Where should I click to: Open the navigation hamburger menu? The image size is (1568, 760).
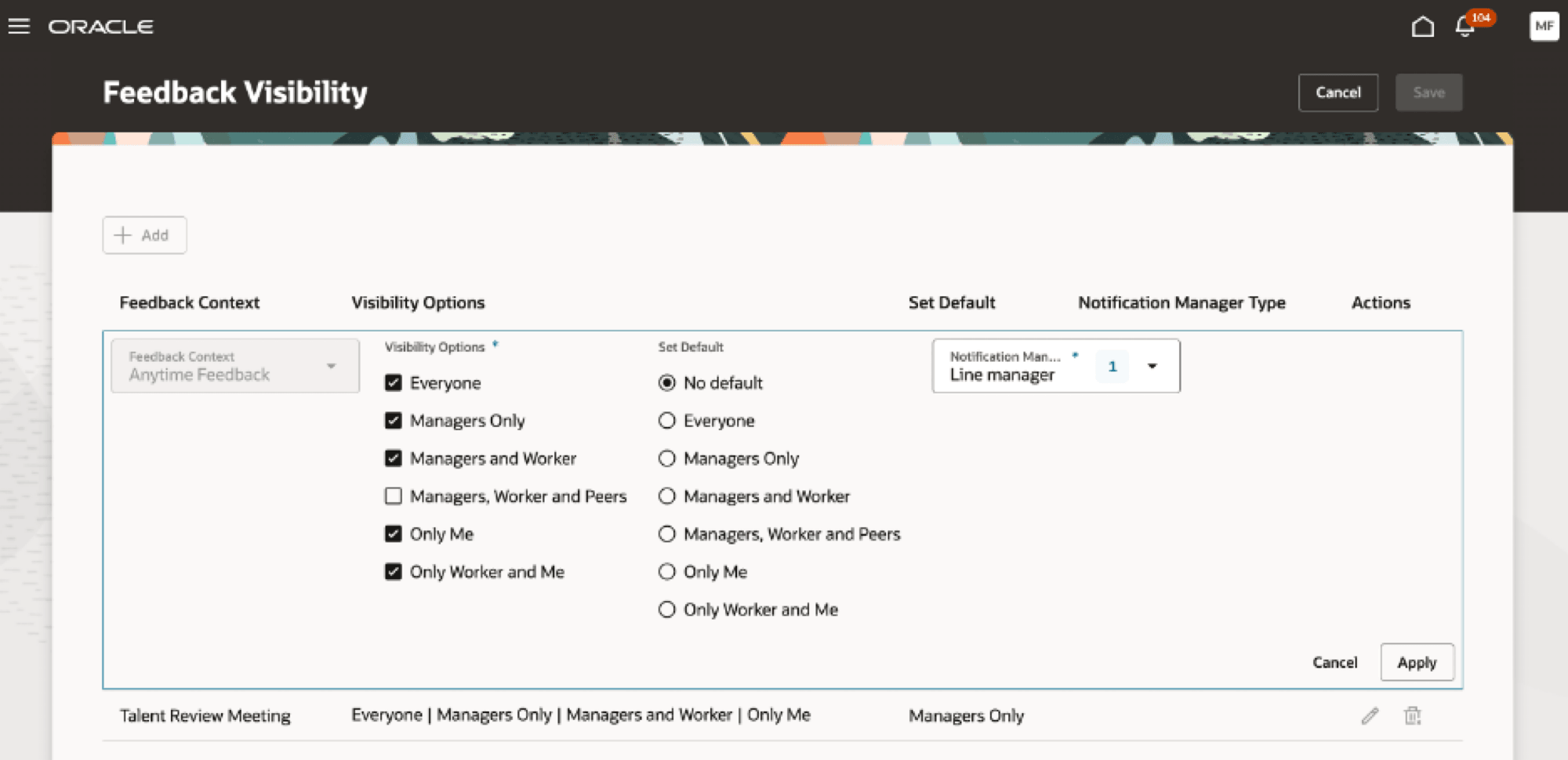(x=18, y=25)
